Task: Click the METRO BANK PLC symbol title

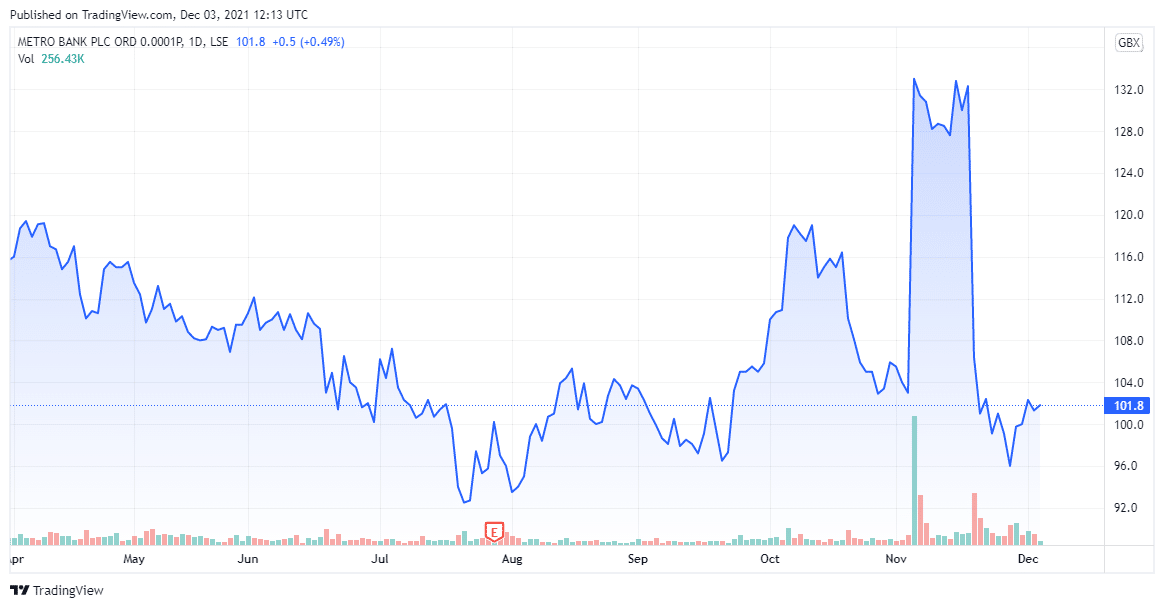Action: [x=100, y=42]
